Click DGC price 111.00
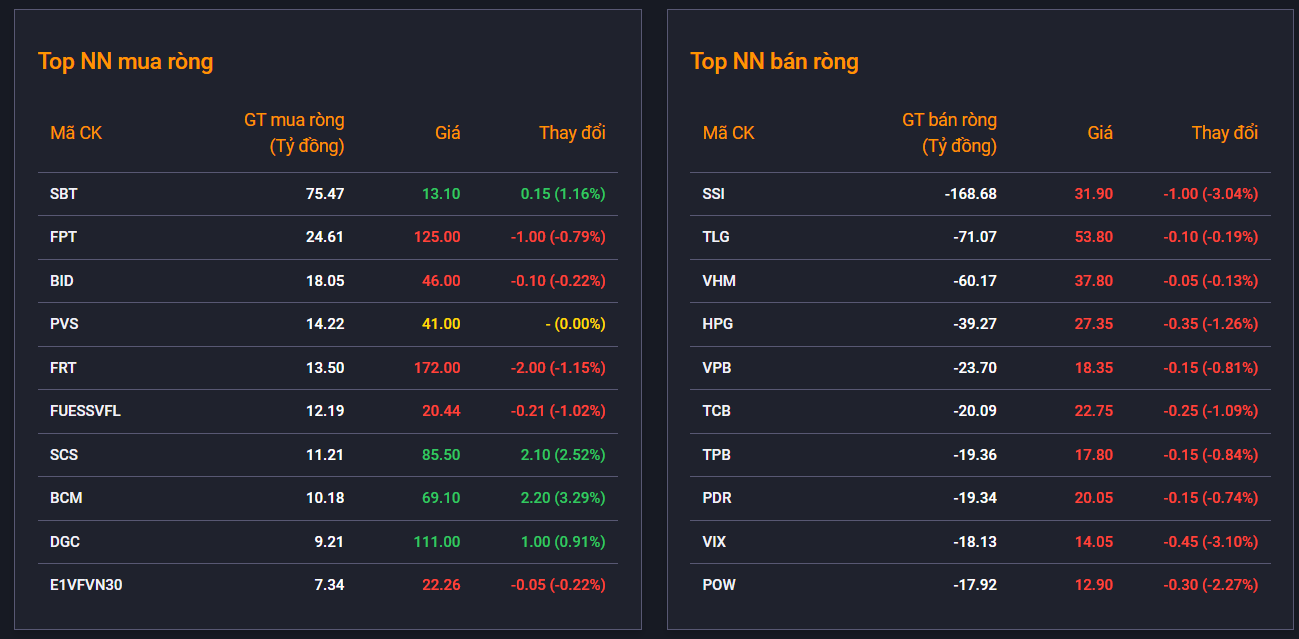 pyautogui.click(x=437, y=542)
